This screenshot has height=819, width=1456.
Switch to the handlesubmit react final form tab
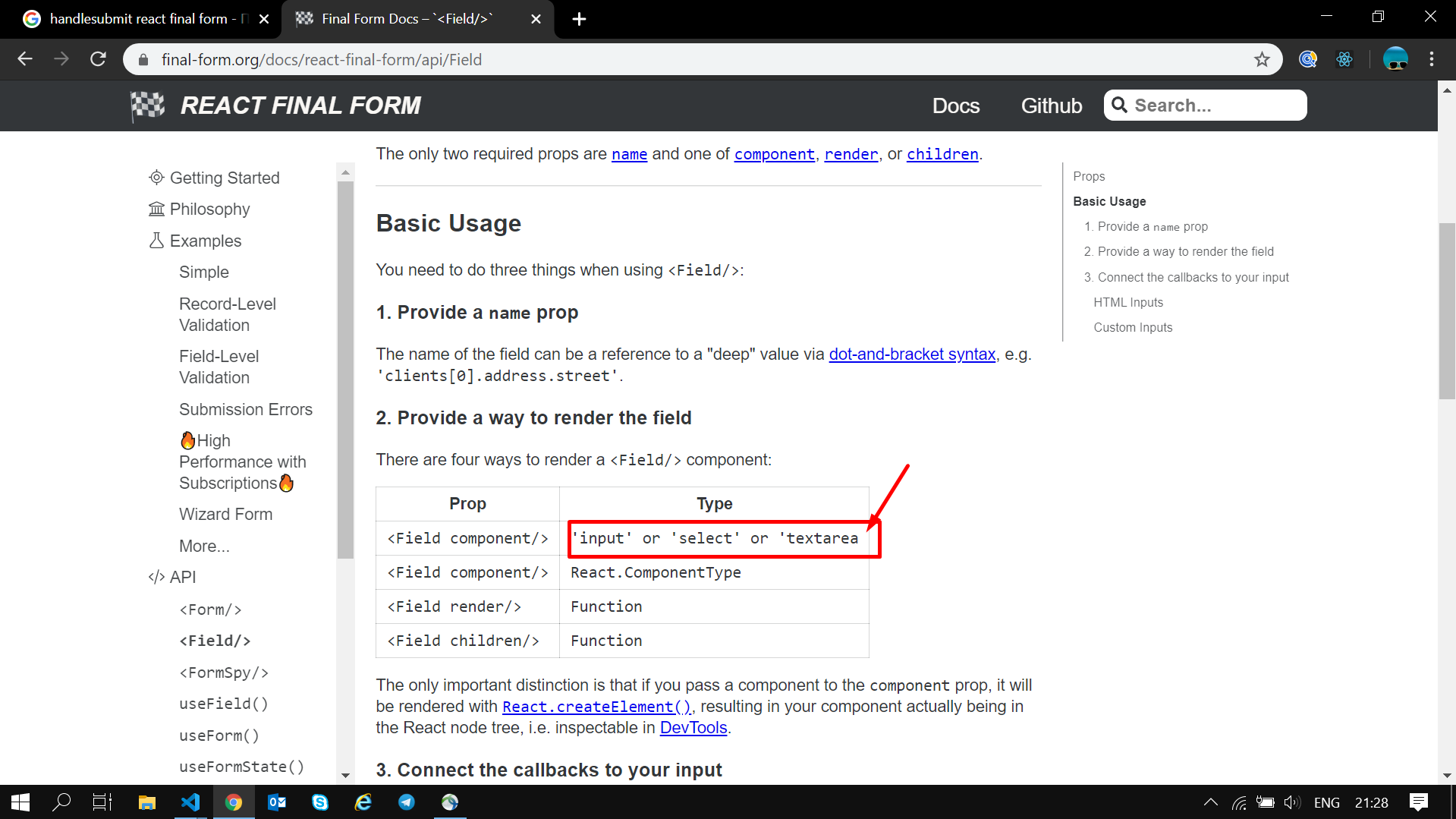click(140, 19)
